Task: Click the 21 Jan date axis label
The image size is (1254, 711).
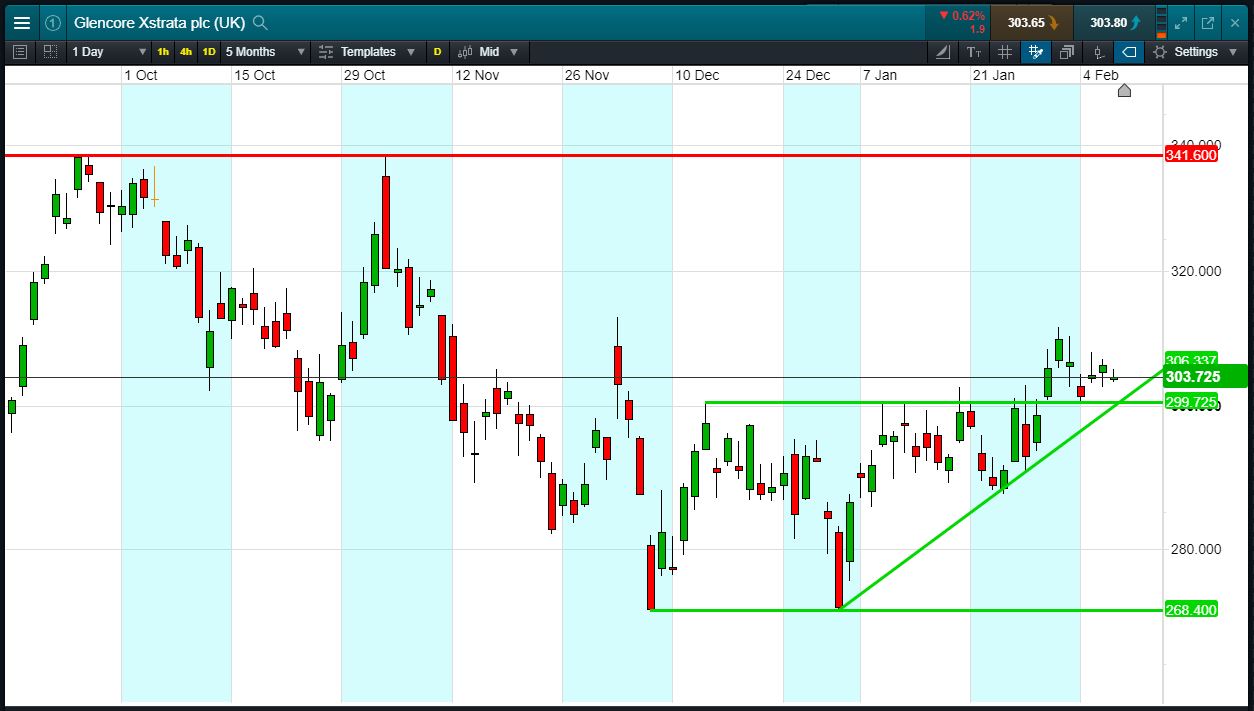Action: pos(993,75)
